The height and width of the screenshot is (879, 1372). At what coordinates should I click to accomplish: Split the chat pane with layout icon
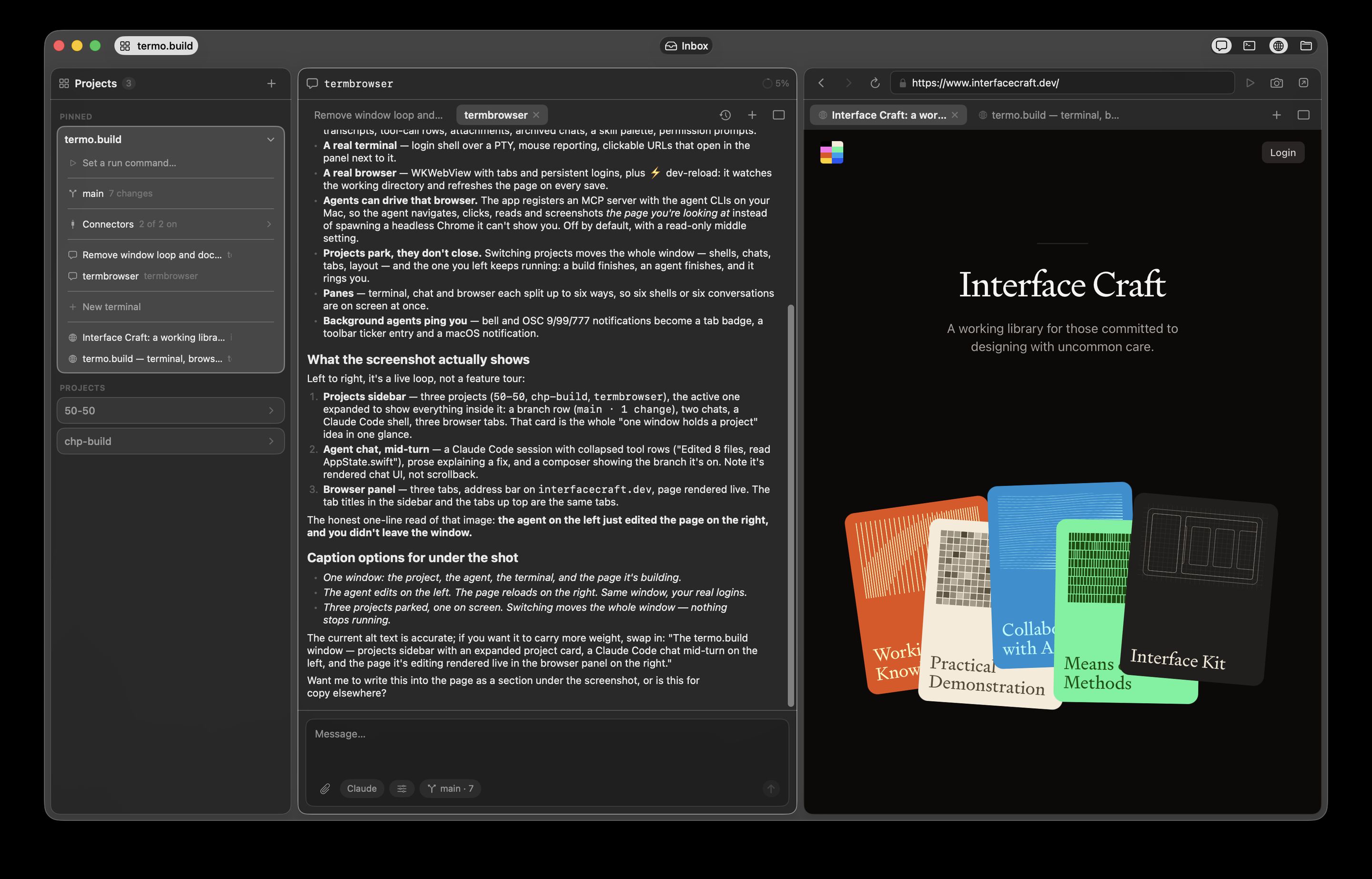(x=778, y=115)
